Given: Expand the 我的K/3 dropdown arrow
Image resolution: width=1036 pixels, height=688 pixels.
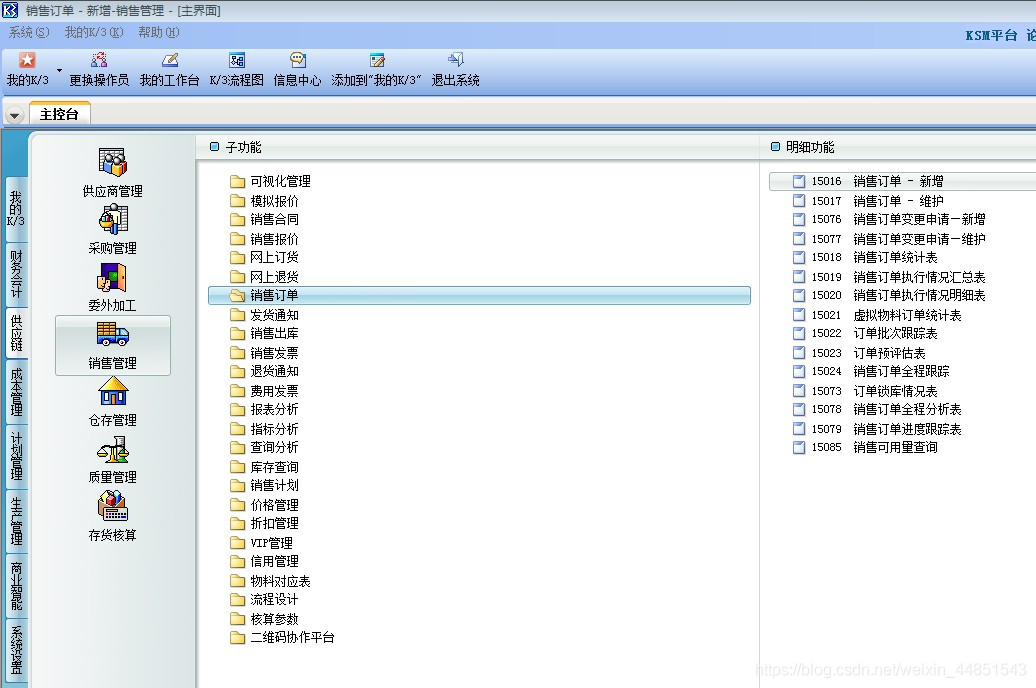Looking at the screenshot, I should pyautogui.click(x=59, y=70).
